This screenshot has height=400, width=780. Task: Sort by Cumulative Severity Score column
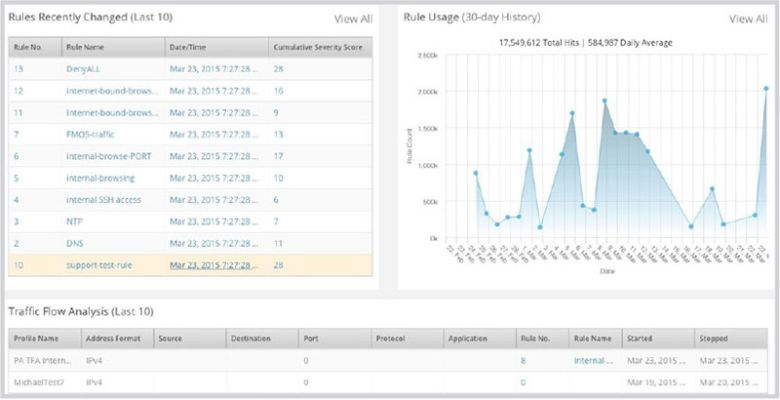[x=318, y=47]
